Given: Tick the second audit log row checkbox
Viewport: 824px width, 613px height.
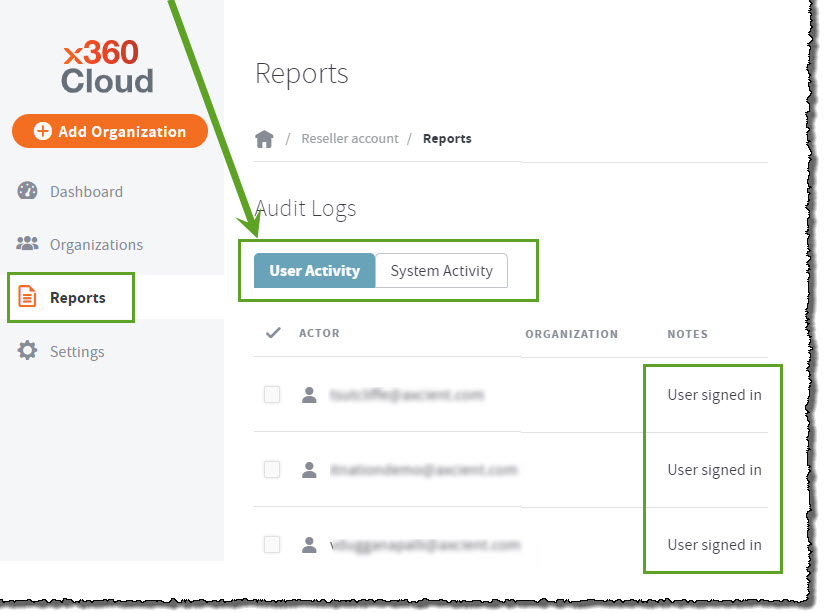Looking at the screenshot, I should 272,469.
